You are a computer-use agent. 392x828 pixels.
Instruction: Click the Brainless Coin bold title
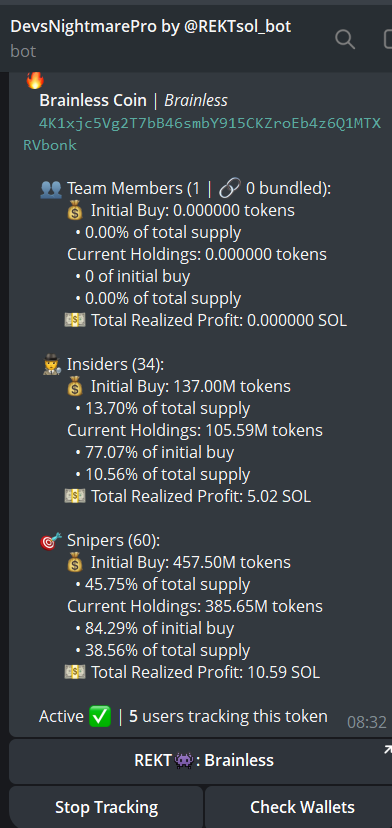pyautogui.click(x=93, y=100)
